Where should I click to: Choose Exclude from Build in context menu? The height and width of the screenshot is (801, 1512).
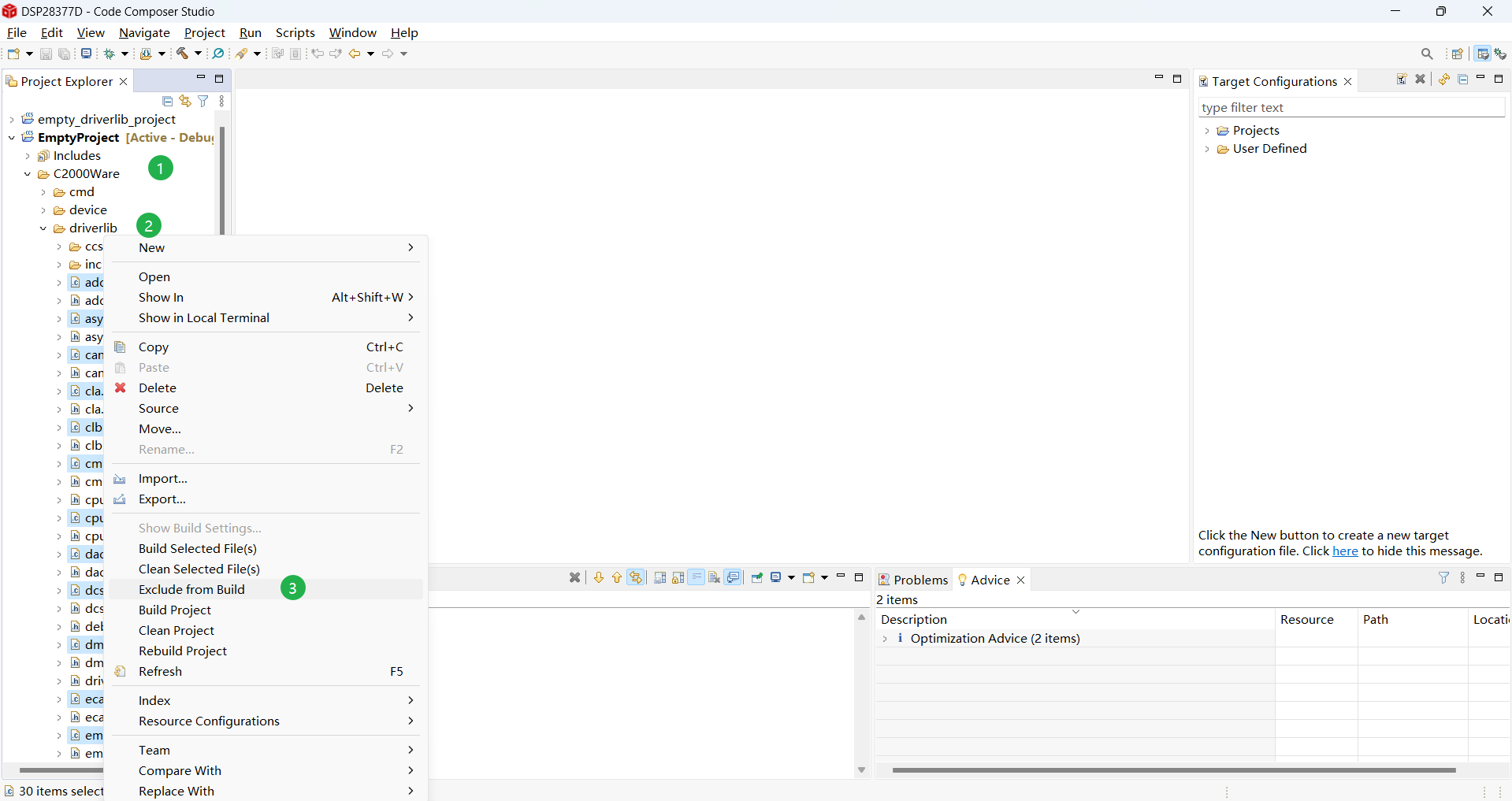click(191, 589)
